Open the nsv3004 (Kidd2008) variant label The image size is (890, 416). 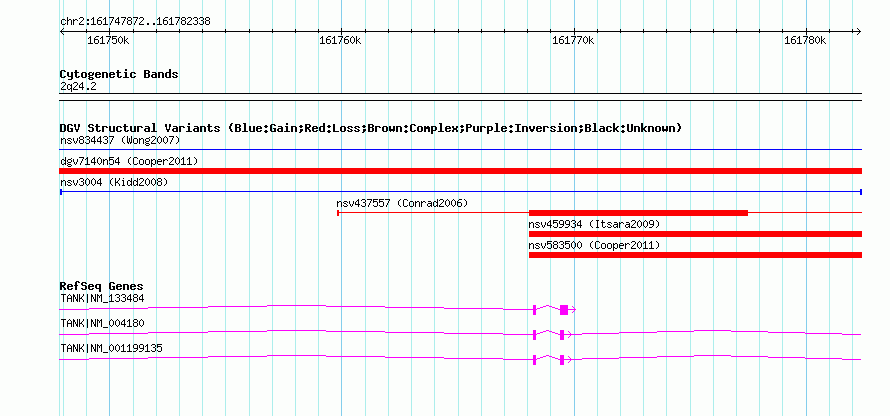[114, 182]
